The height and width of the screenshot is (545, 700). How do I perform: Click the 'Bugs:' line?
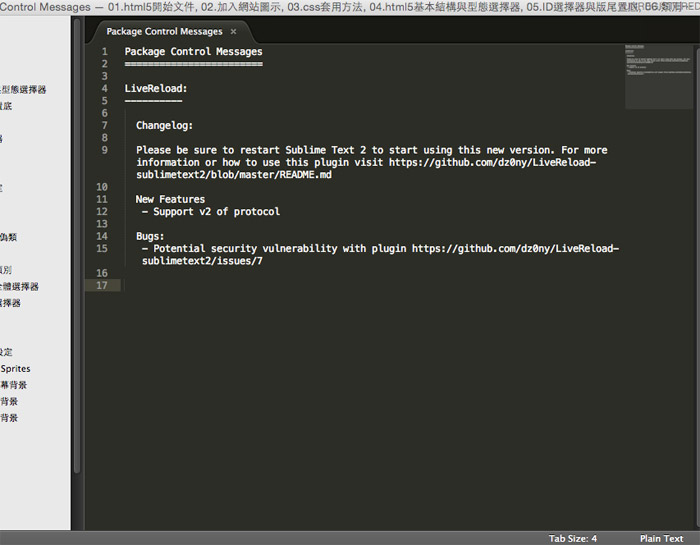tap(150, 236)
